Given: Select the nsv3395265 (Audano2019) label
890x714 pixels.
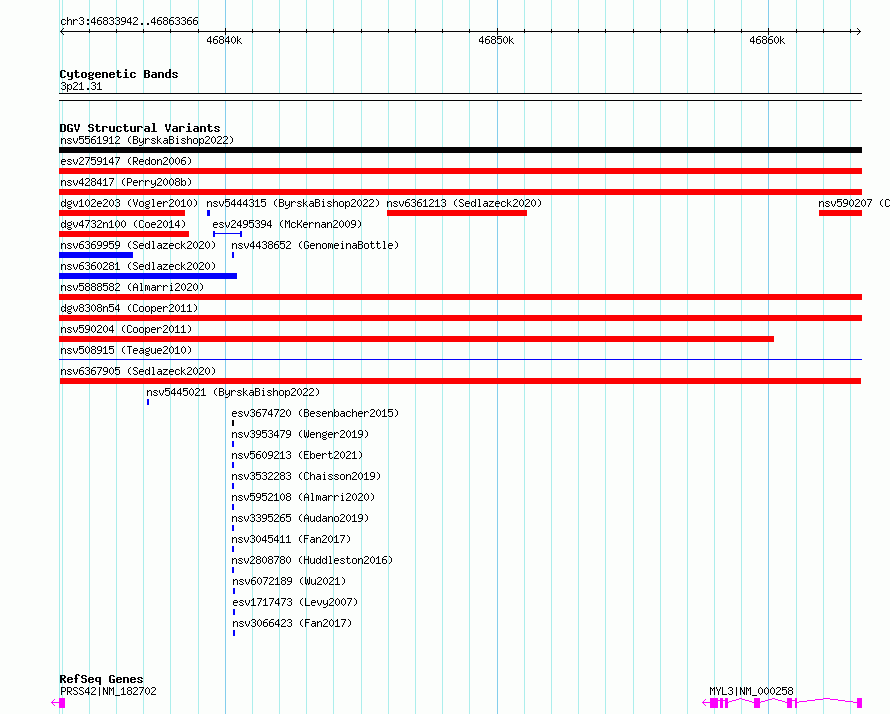Looking at the screenshot, I should [300, 518].
